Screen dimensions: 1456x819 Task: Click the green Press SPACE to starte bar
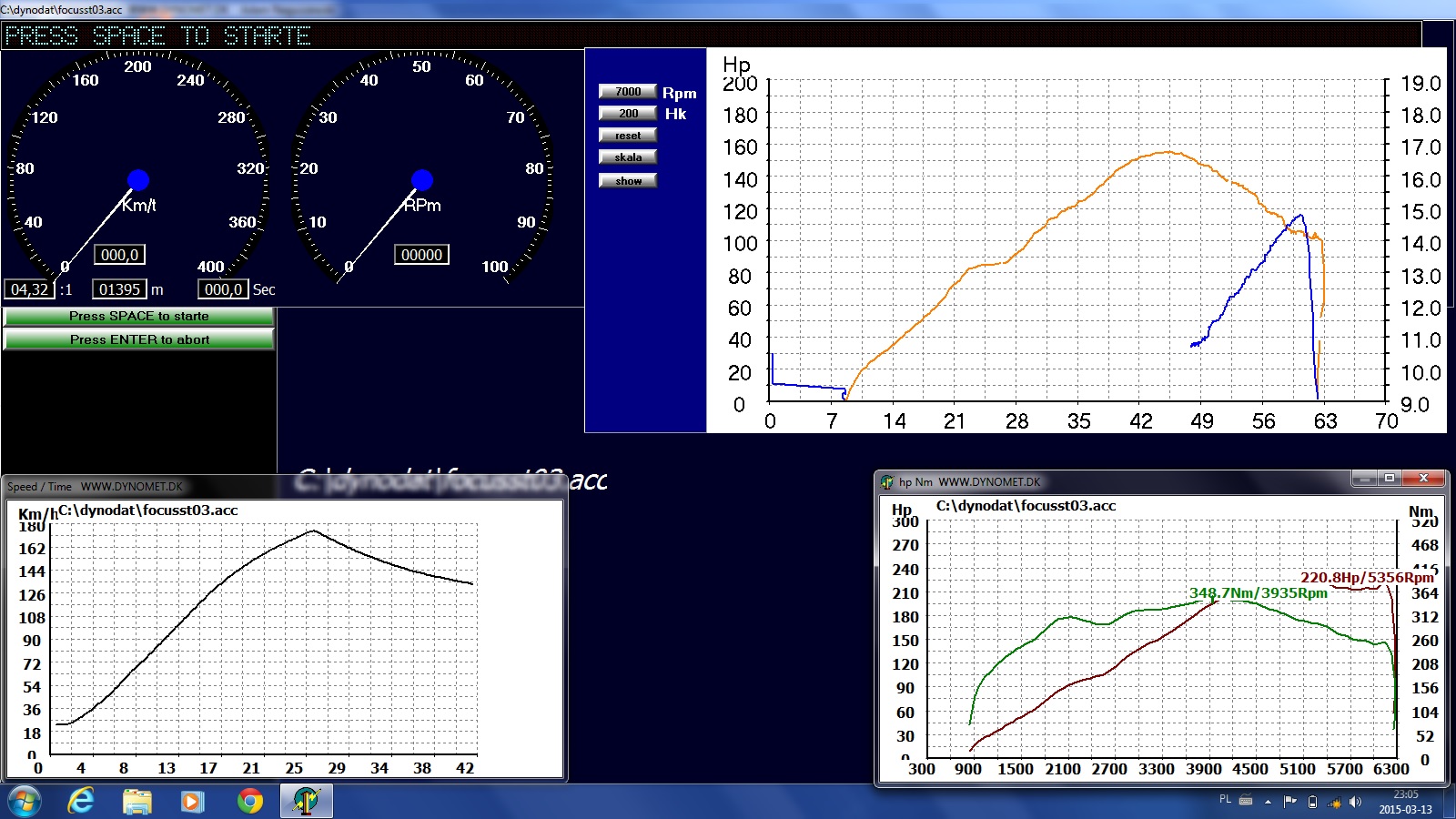click(x=138, y=317)
